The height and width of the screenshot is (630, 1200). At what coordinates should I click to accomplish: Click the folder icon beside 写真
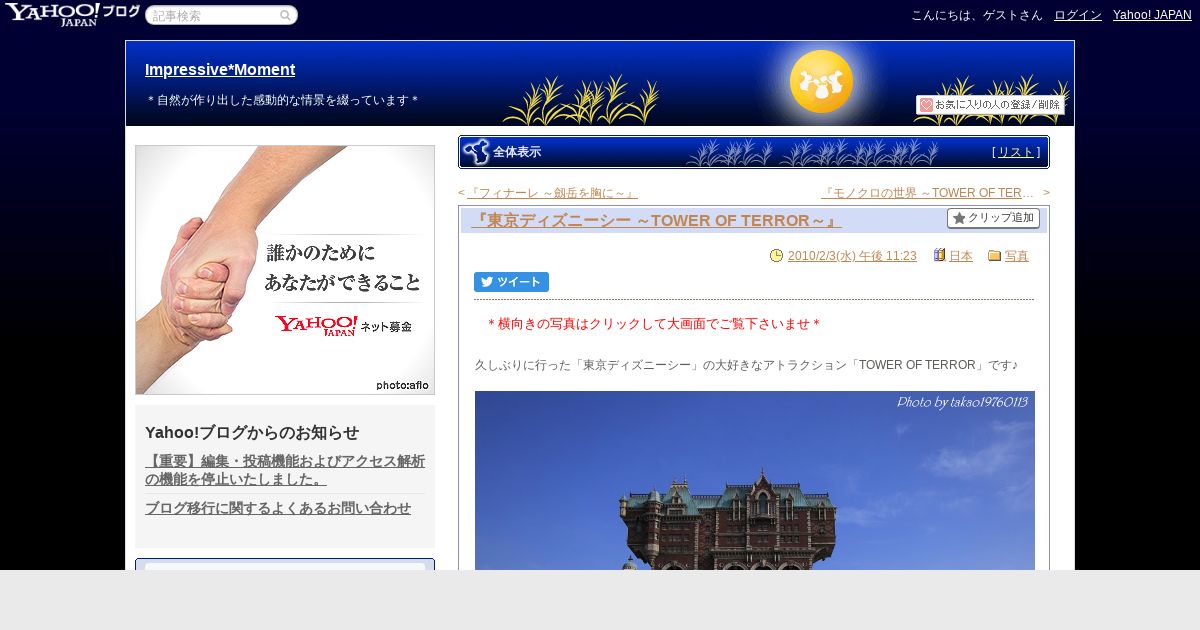[x=995, y=256]
